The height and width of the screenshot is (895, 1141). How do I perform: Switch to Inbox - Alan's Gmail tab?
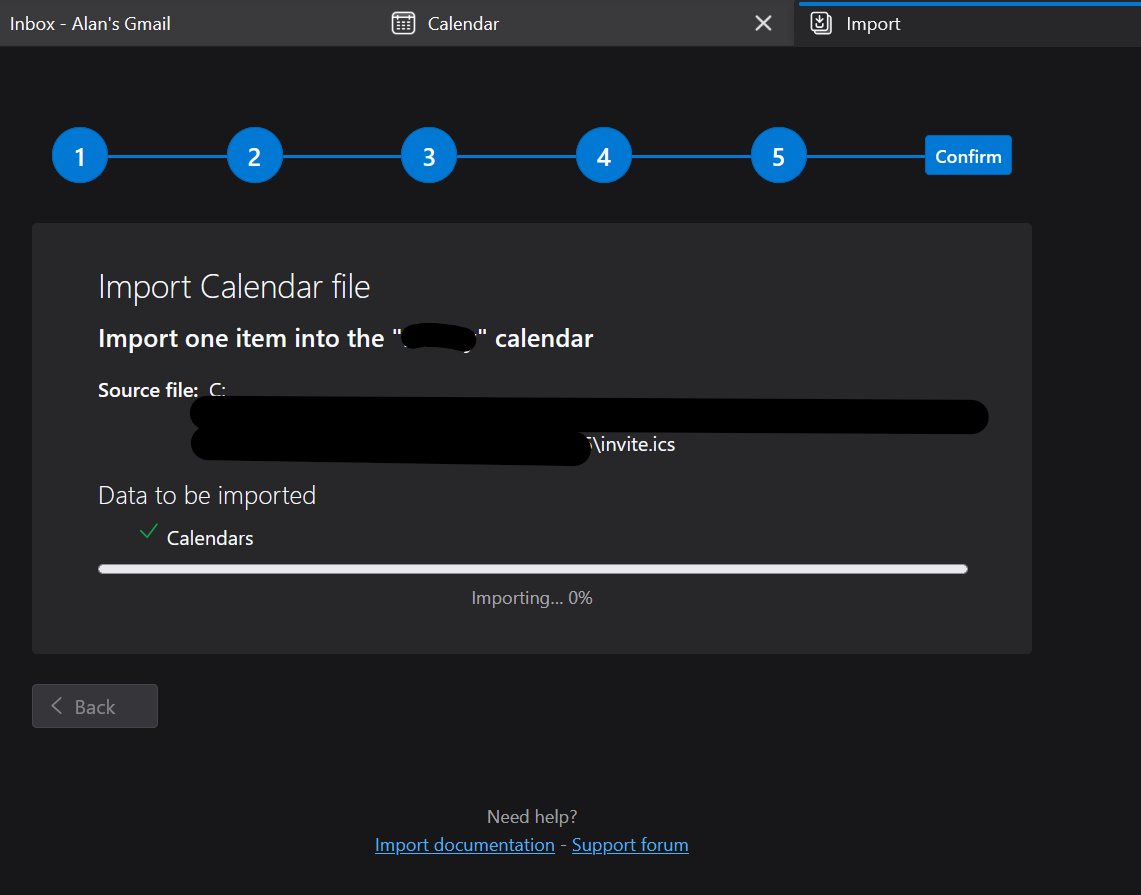pos(90,23)
